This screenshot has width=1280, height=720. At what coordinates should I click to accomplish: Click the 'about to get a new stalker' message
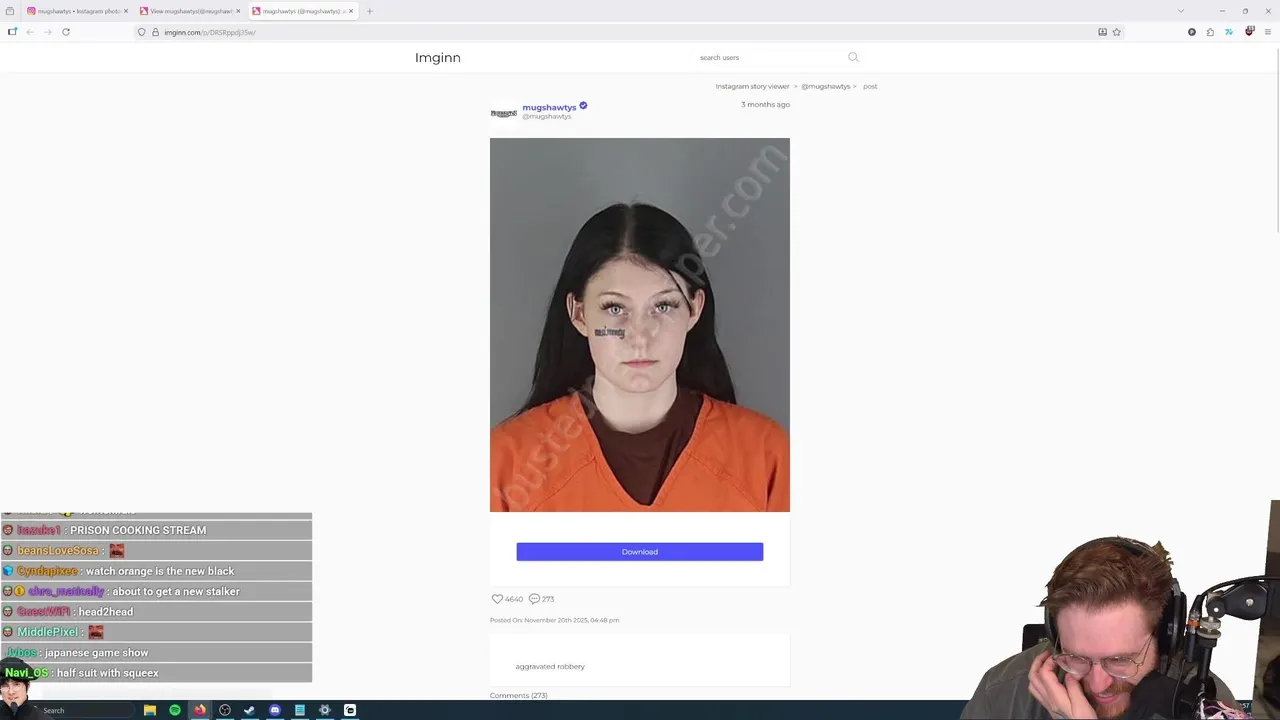point(176,592)
